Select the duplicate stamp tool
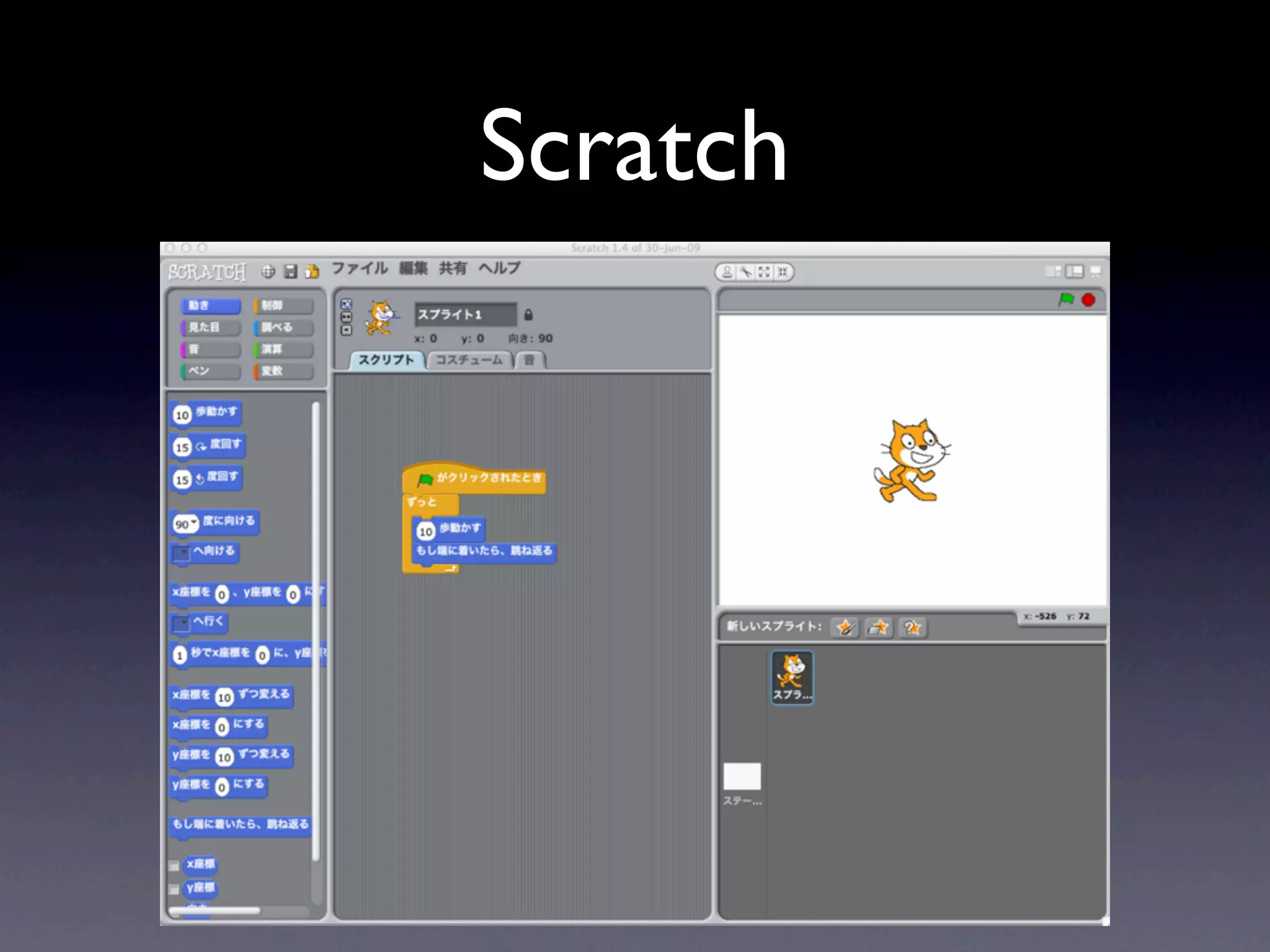Image resolution: width=1270 pixels, height=952 pixels. click(727, 272)
